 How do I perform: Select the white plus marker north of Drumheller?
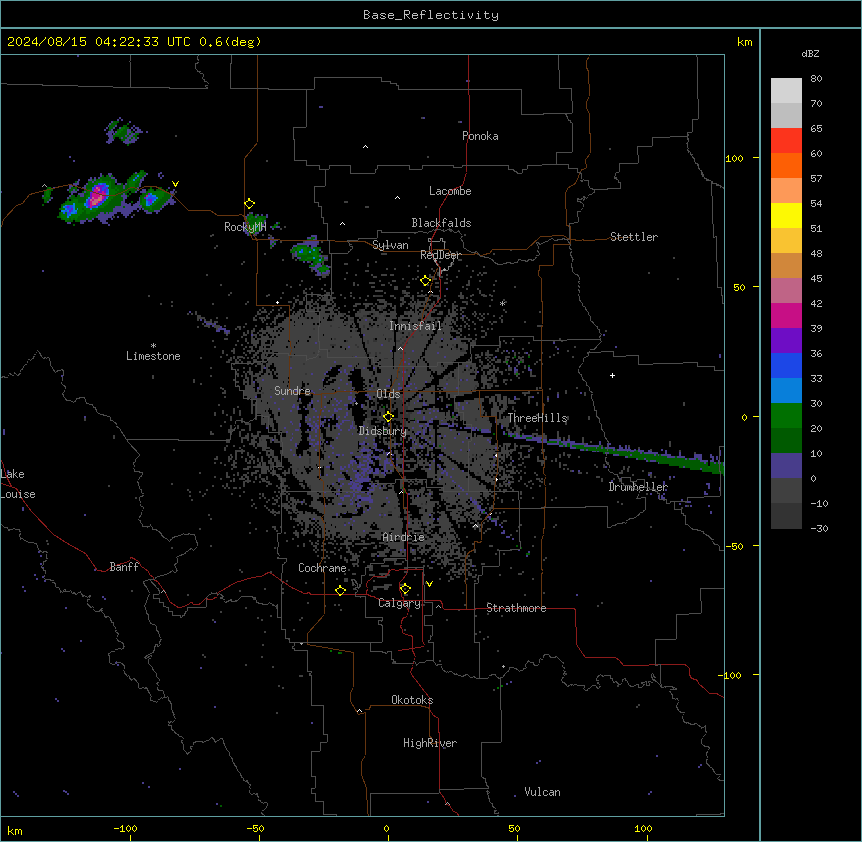pos(612,375)
